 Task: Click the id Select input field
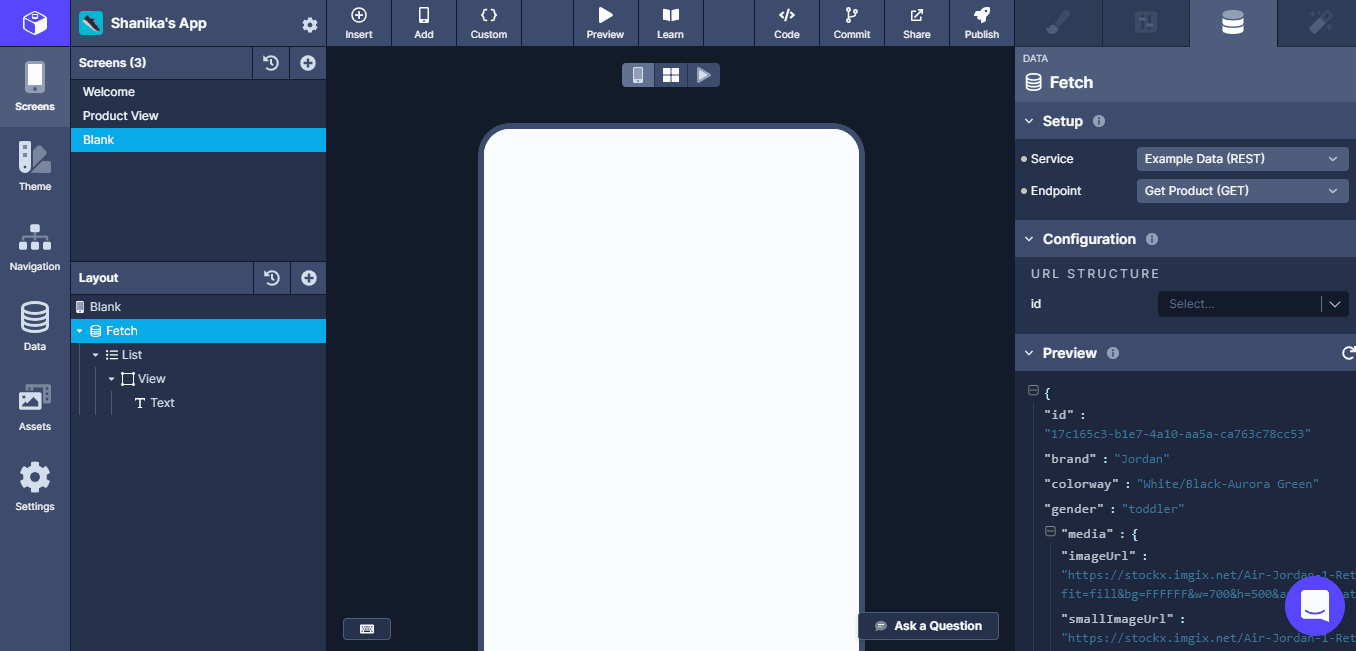coord(1238,304)
